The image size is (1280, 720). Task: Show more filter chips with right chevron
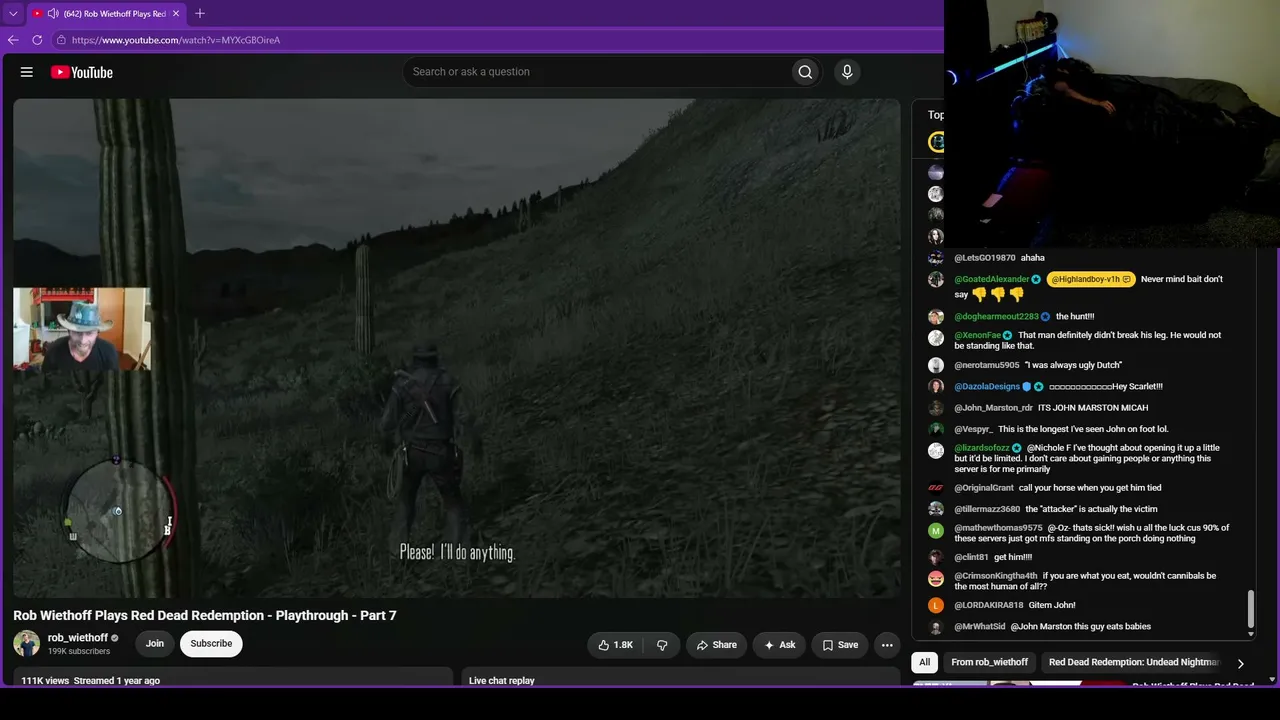(x=1240, y=663)
